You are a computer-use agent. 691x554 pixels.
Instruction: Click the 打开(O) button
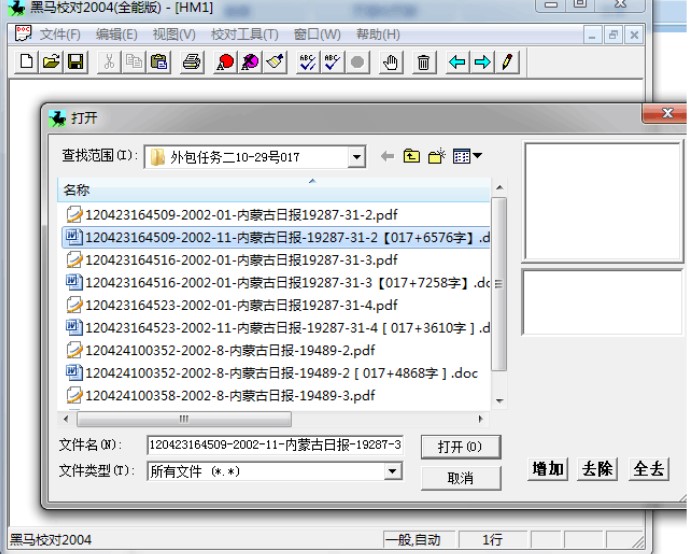pyautogui.click(x=461, y=447)
